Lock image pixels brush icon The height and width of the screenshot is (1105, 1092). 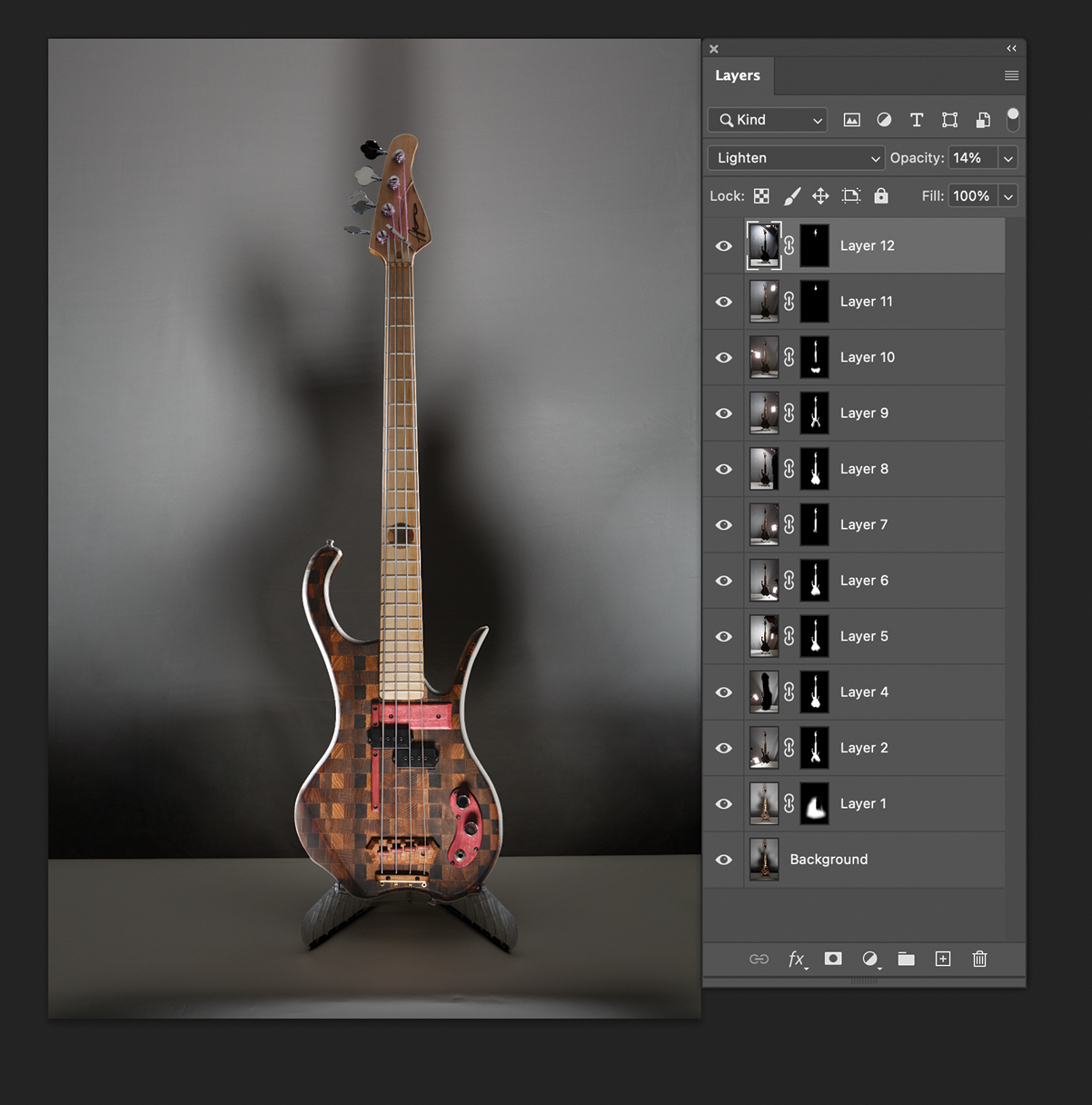click(x=792, y=196)
